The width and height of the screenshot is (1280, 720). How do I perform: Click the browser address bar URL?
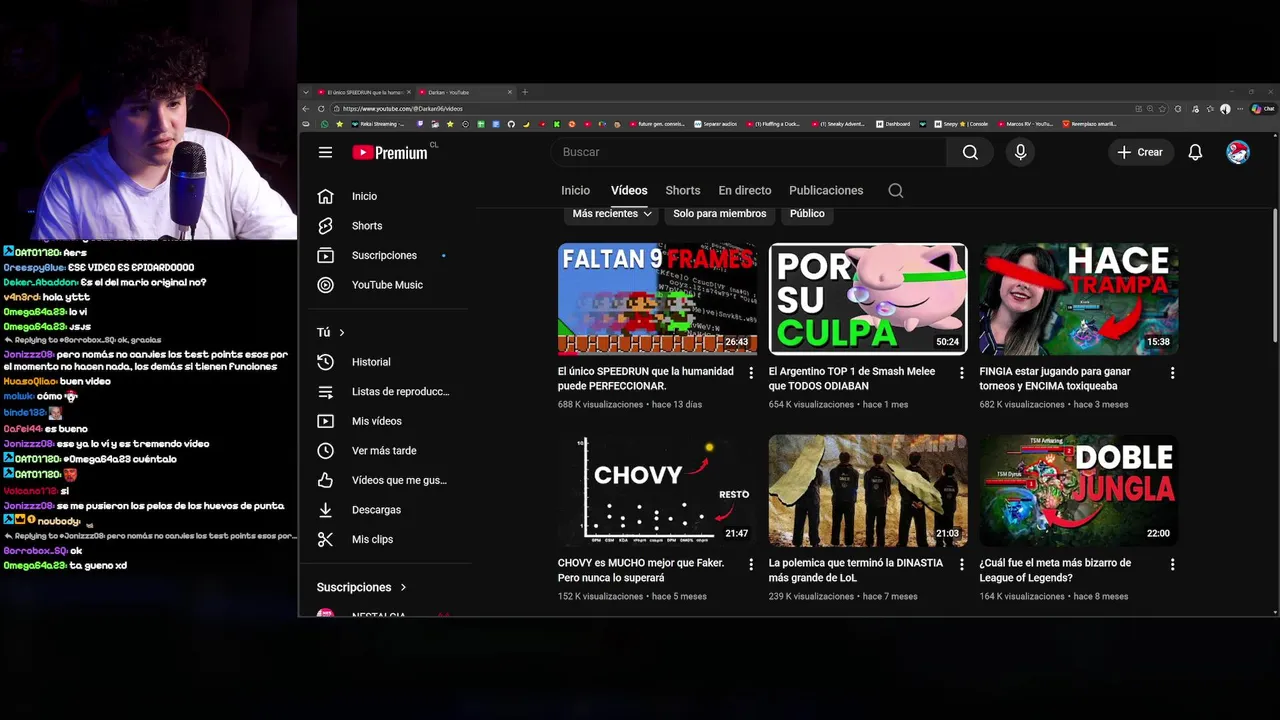[x=403, y=108]
